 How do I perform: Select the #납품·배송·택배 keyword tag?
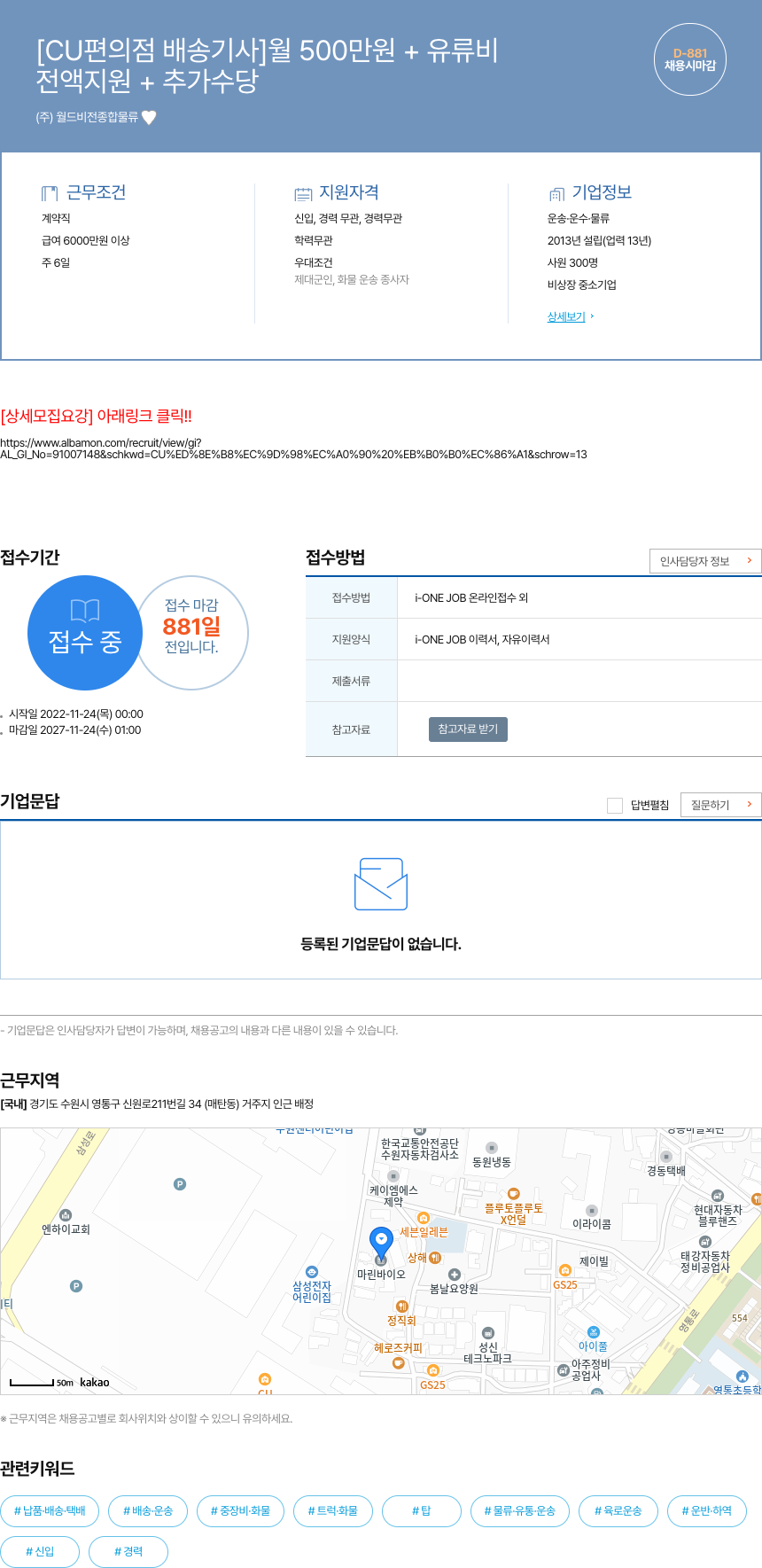50,1511
